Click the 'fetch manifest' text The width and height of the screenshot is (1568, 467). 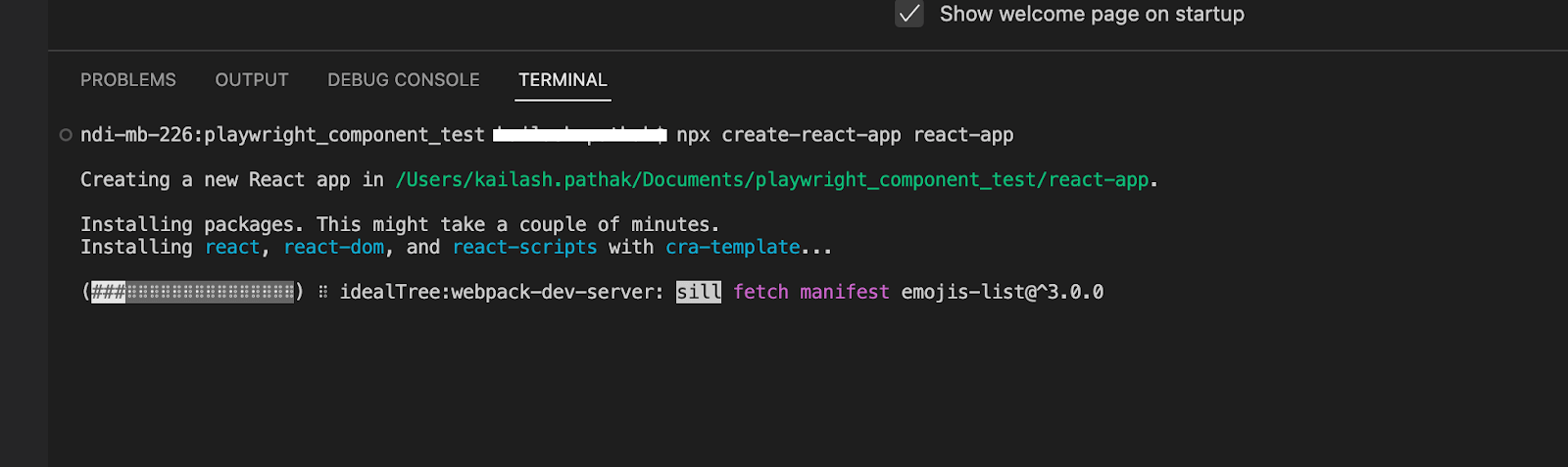tap(811, 292)
